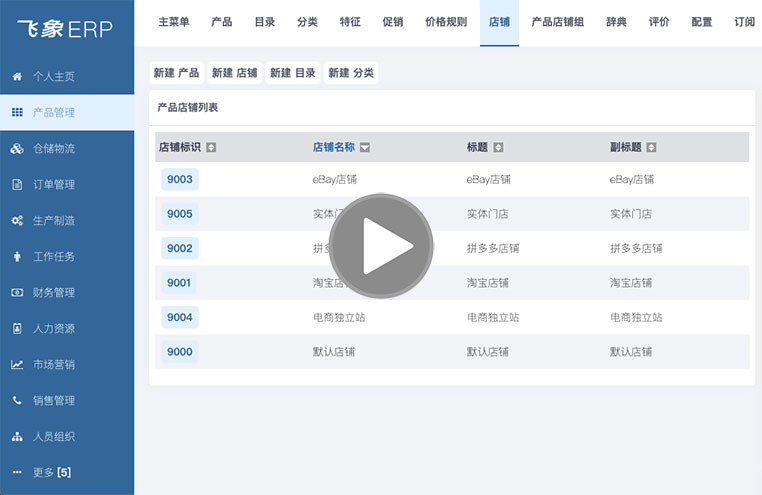Toggle sort on 店铺名称 column

pos(365,147)
